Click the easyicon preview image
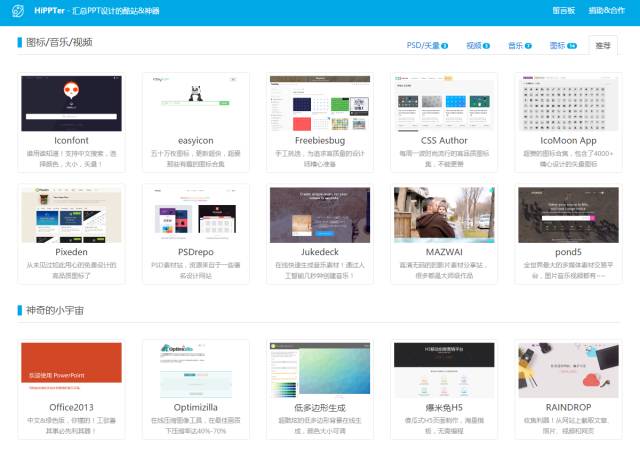 [x=195, y=103]
